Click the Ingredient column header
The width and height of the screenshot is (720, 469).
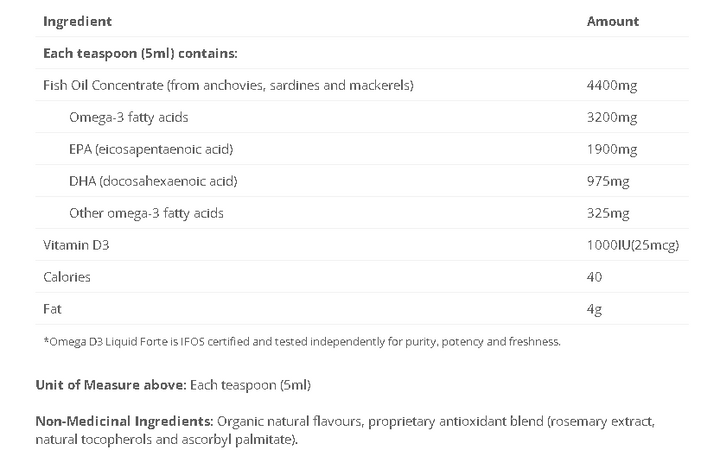tap(78, 21)
